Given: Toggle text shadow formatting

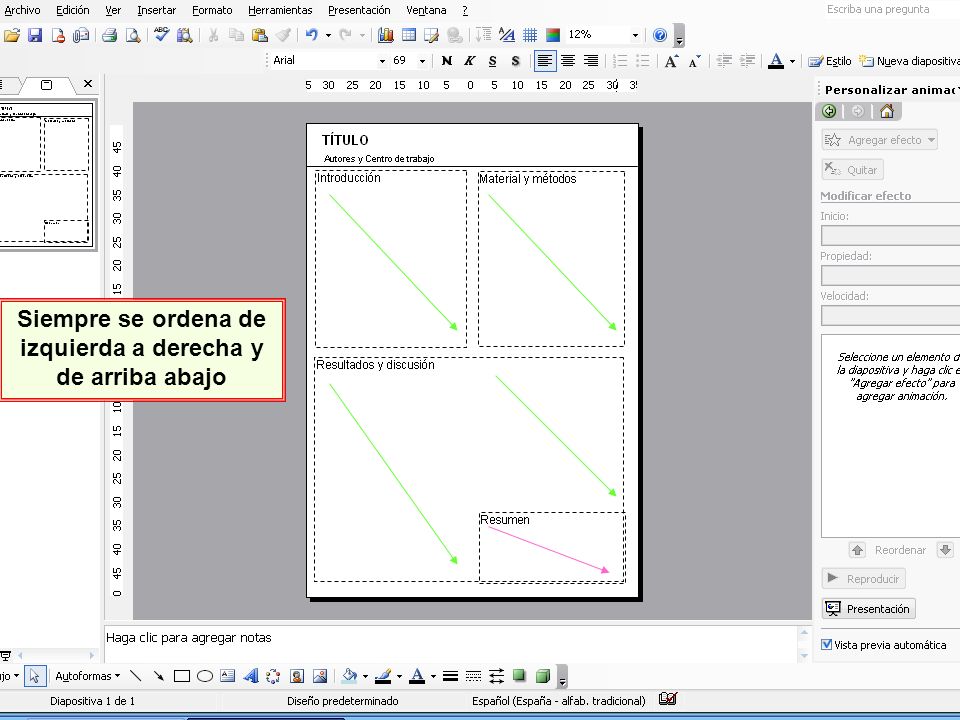Looking at the screenshot, I should click(516, 61).
